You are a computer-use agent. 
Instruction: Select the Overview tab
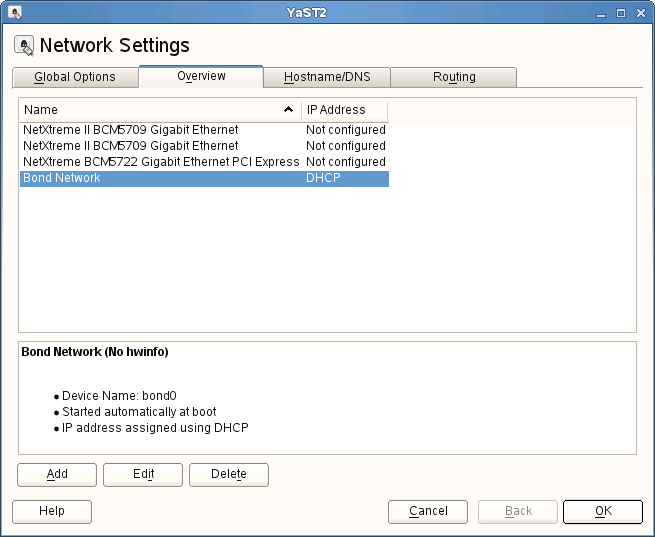[x=201, y=76]
